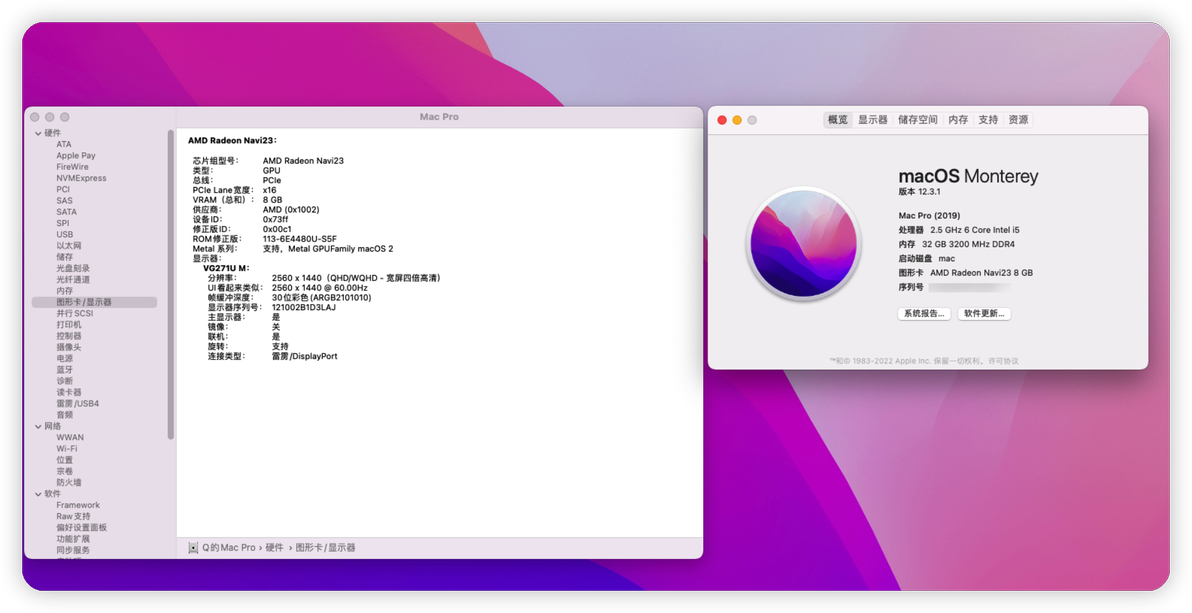Select 蓝牙 in the sidebar

[x=65, y=370]
